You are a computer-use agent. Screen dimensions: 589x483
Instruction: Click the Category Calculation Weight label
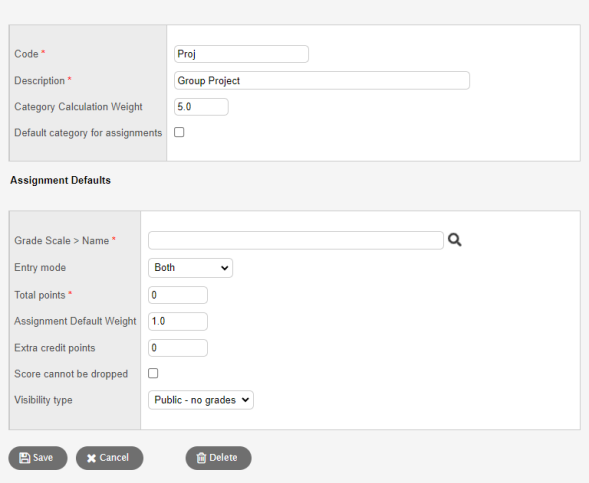click(79, 107)
